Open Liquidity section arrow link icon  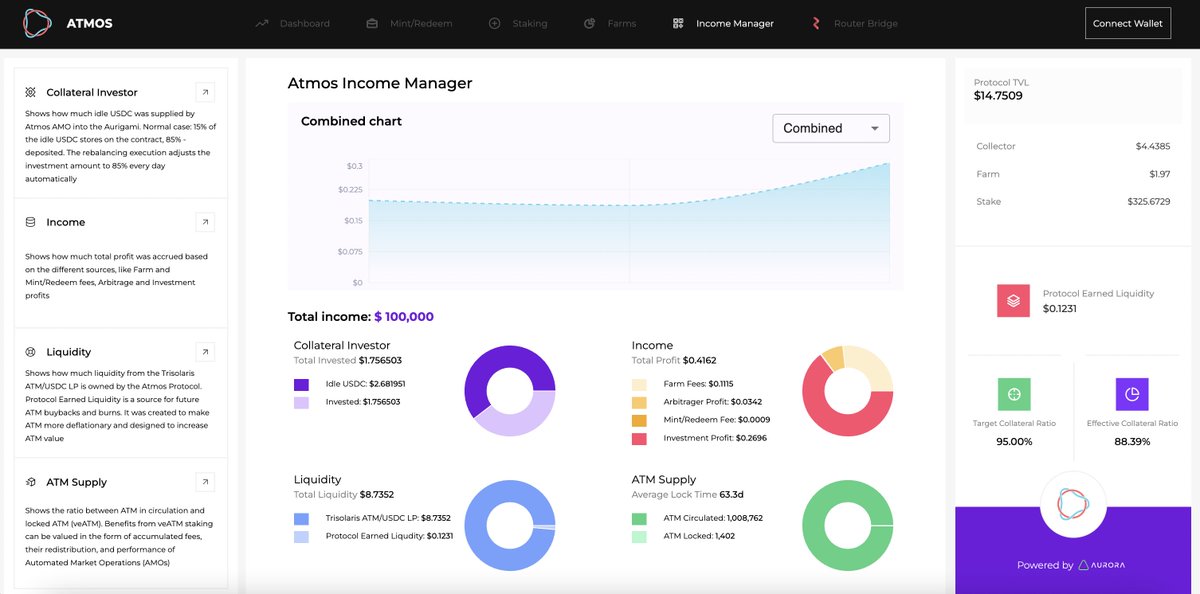(204, 352)
